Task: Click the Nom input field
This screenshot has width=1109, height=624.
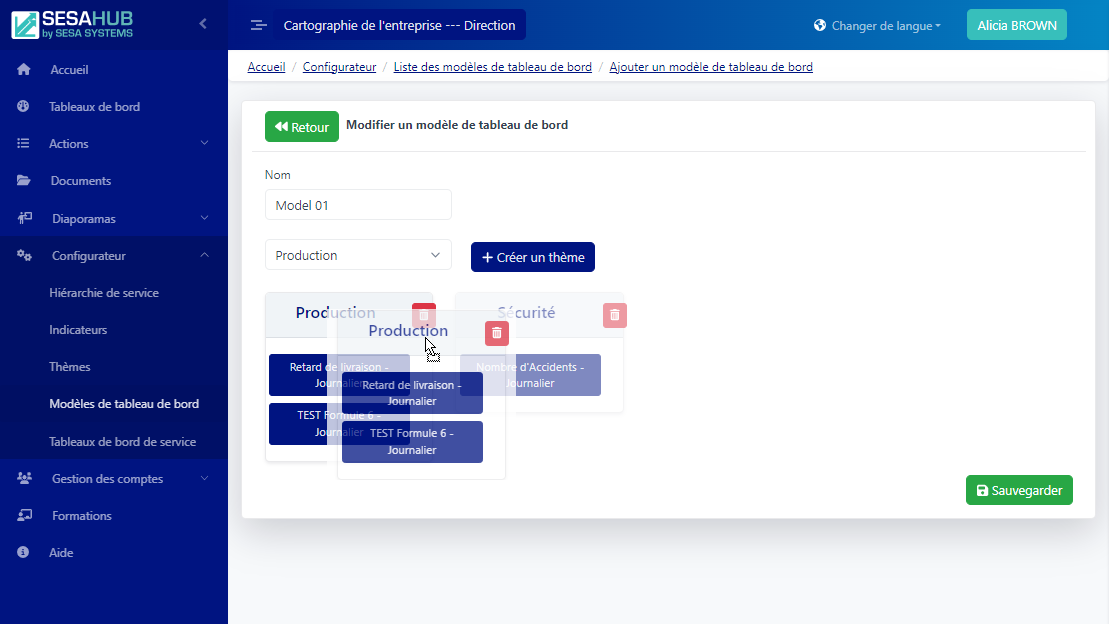Action: 358,205
